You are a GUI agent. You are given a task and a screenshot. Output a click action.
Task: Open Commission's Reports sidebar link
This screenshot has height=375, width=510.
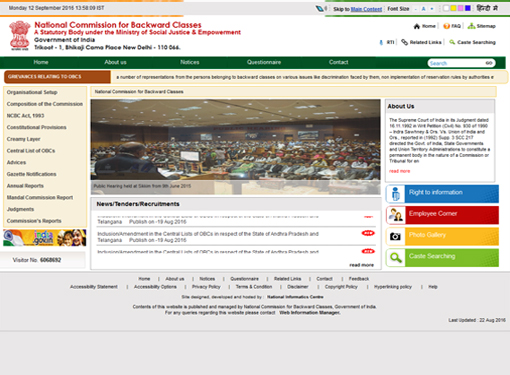tap(34, 221)
